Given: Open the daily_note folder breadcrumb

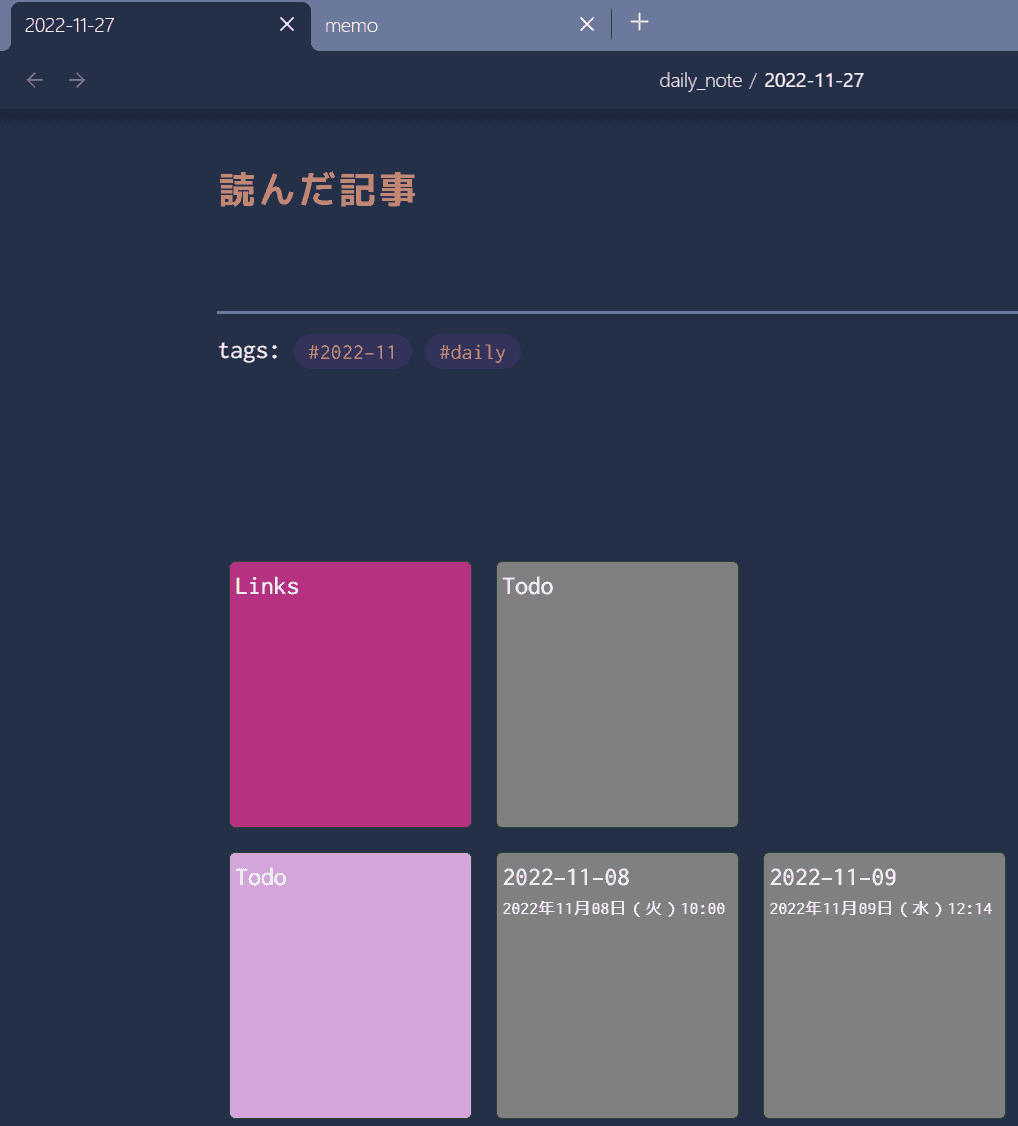Looking at the screenshot, I should [x=700, y=81].
